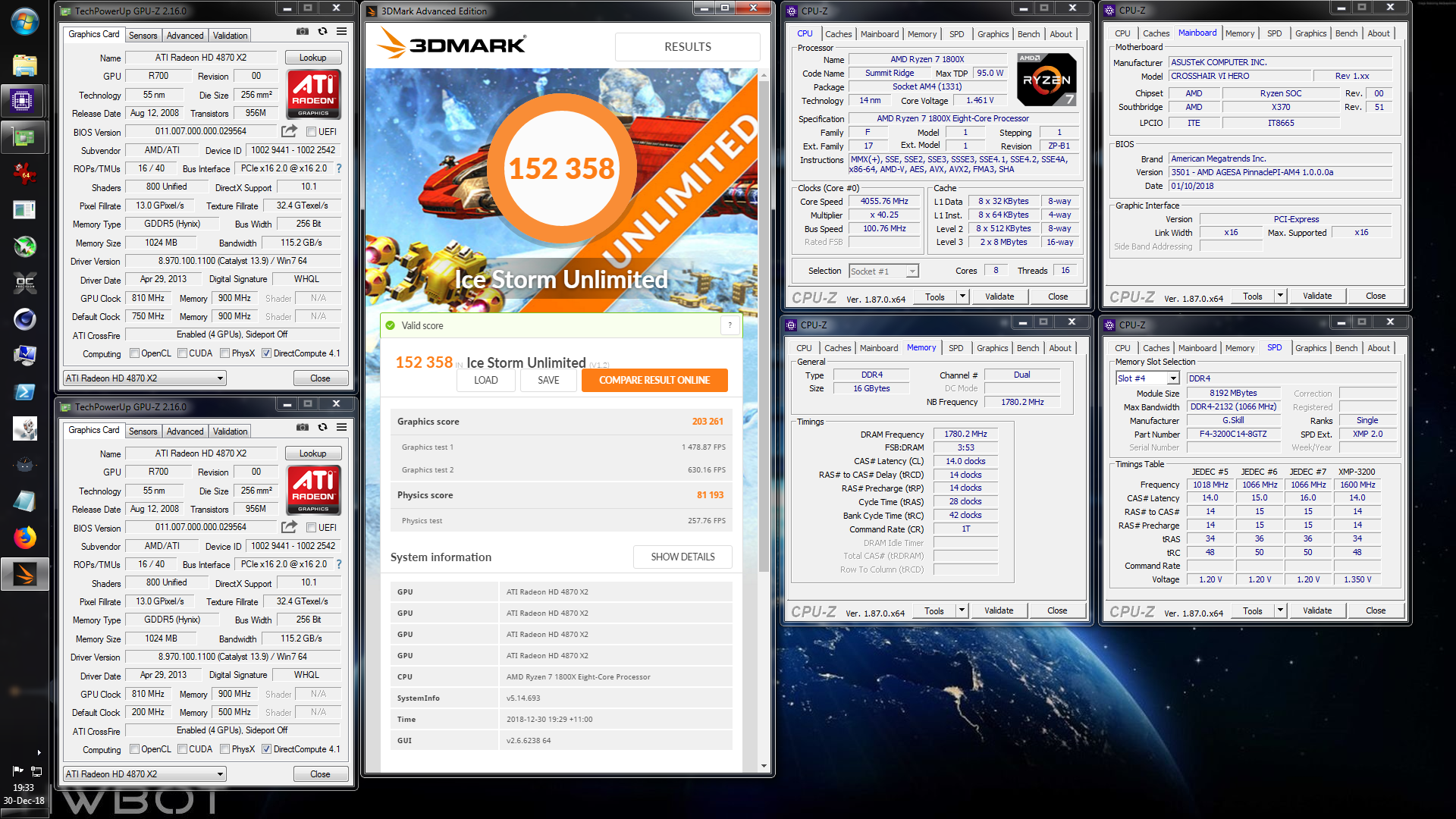Click SHOW DETAILS for system information

click(682, 557)
